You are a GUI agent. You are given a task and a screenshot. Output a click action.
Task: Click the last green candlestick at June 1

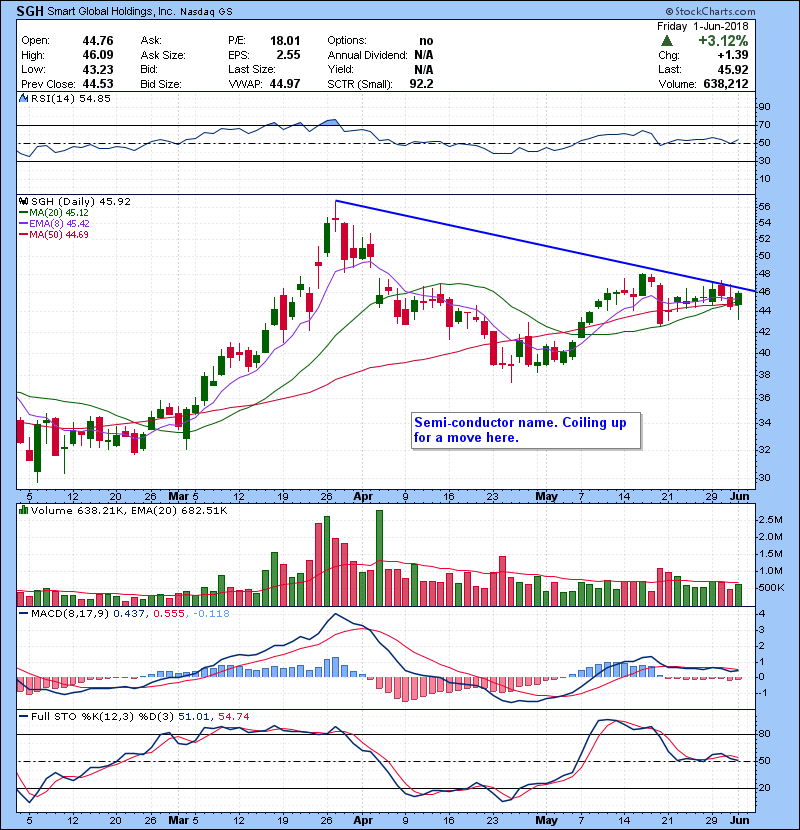click(x=739, y=299)
